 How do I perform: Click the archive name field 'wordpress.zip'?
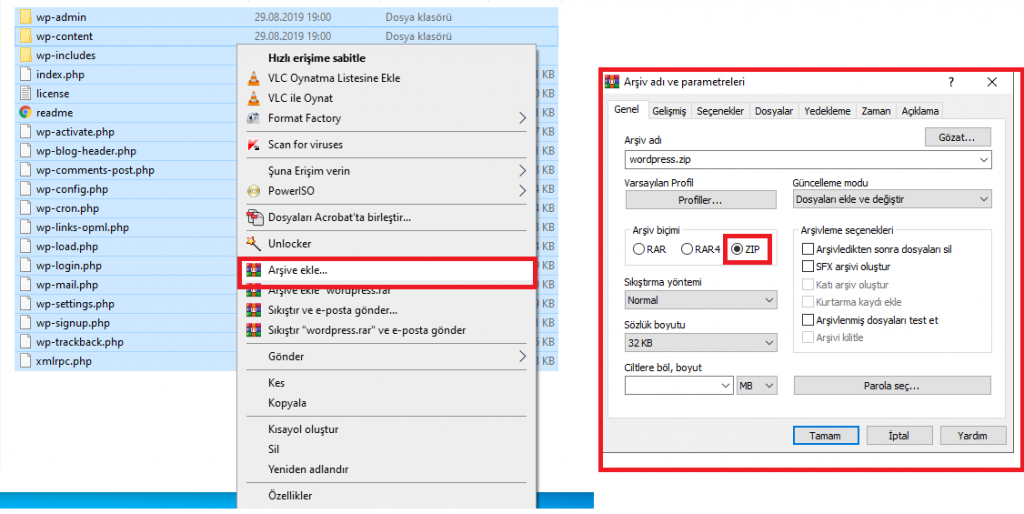(800, 160)
